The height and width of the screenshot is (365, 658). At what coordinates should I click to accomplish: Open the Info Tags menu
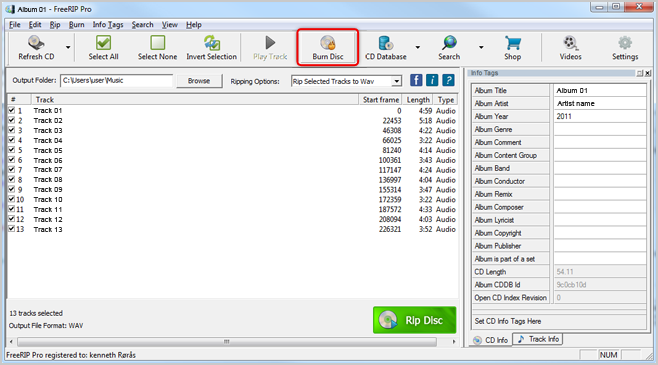tap(108, 25)
